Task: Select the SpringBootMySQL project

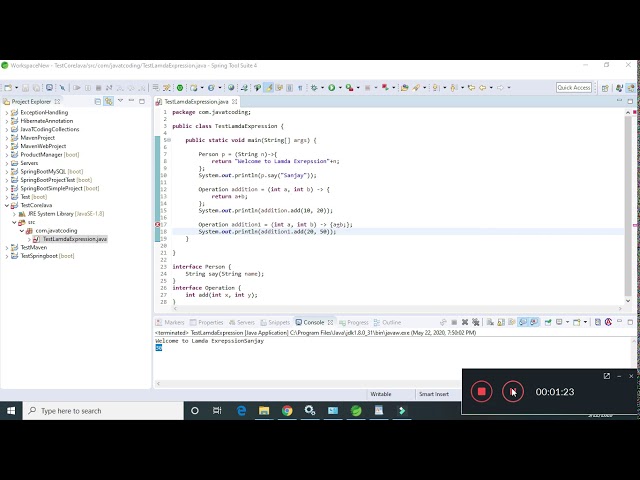Action: pyautogui.click(x=51, y=171)
